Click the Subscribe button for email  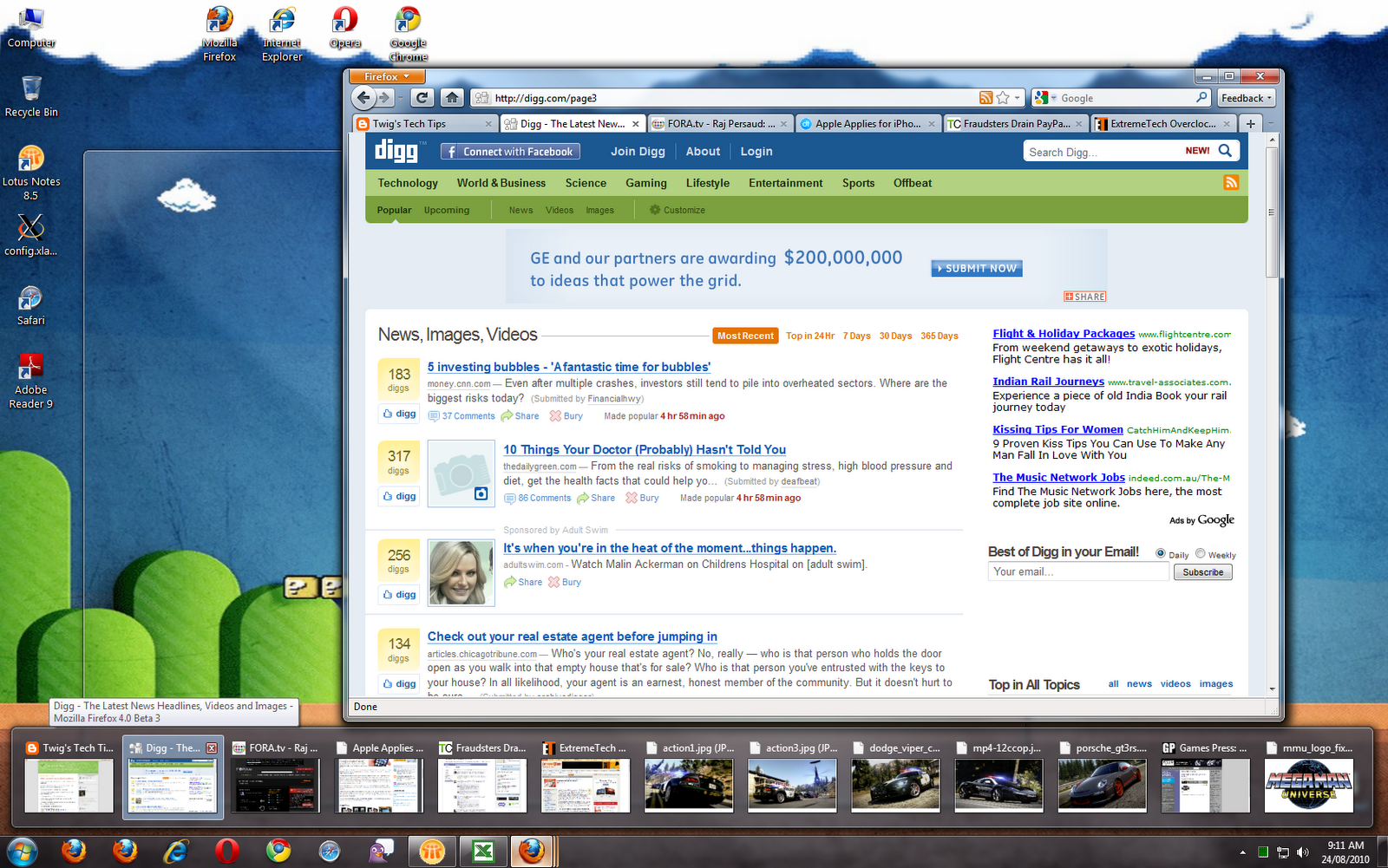click(1202, 572)
